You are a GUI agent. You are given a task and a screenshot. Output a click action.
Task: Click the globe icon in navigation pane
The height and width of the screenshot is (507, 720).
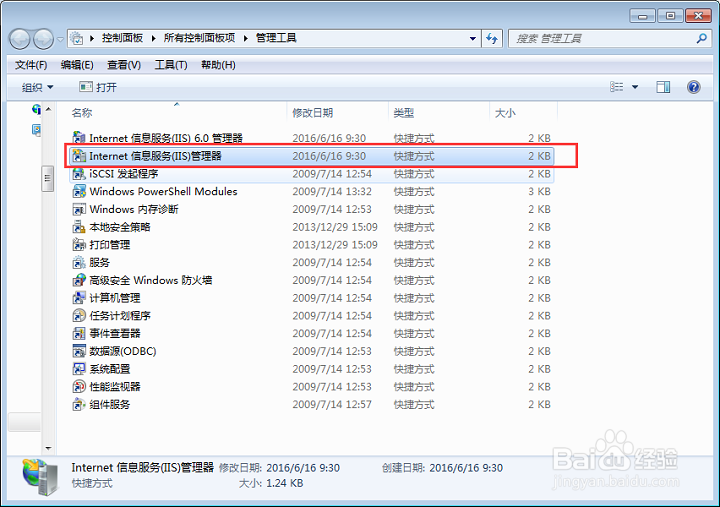click(x=36, y=109)
